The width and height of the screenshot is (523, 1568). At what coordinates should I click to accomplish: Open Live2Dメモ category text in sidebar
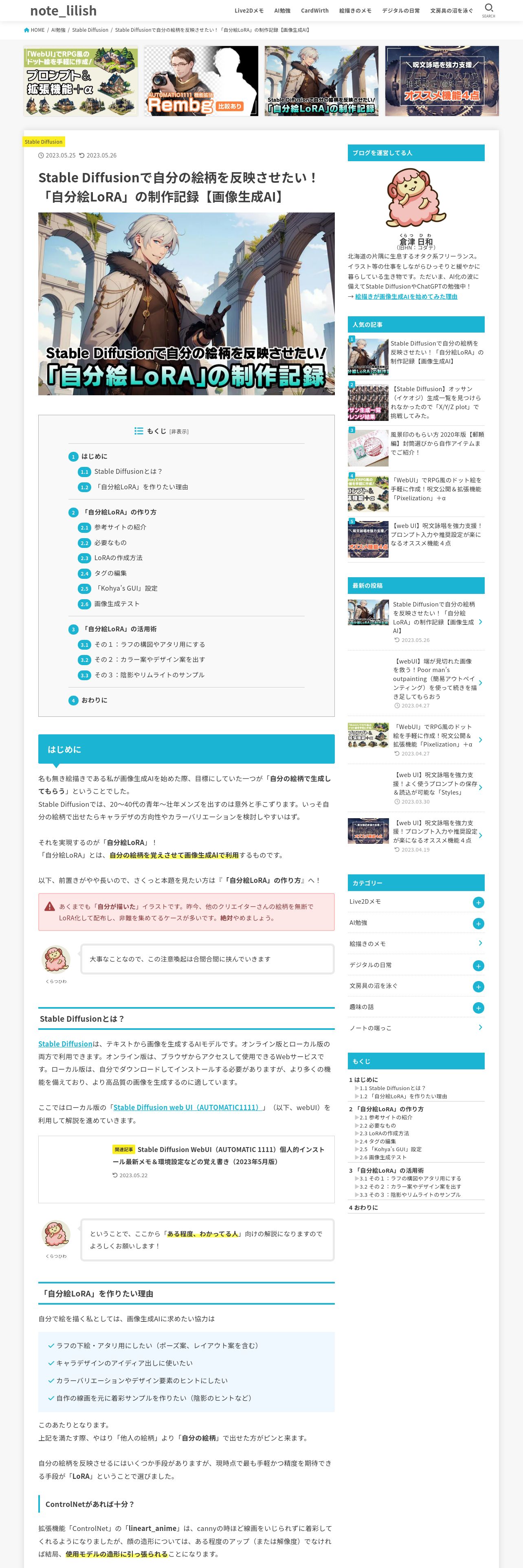coord(365,902)
